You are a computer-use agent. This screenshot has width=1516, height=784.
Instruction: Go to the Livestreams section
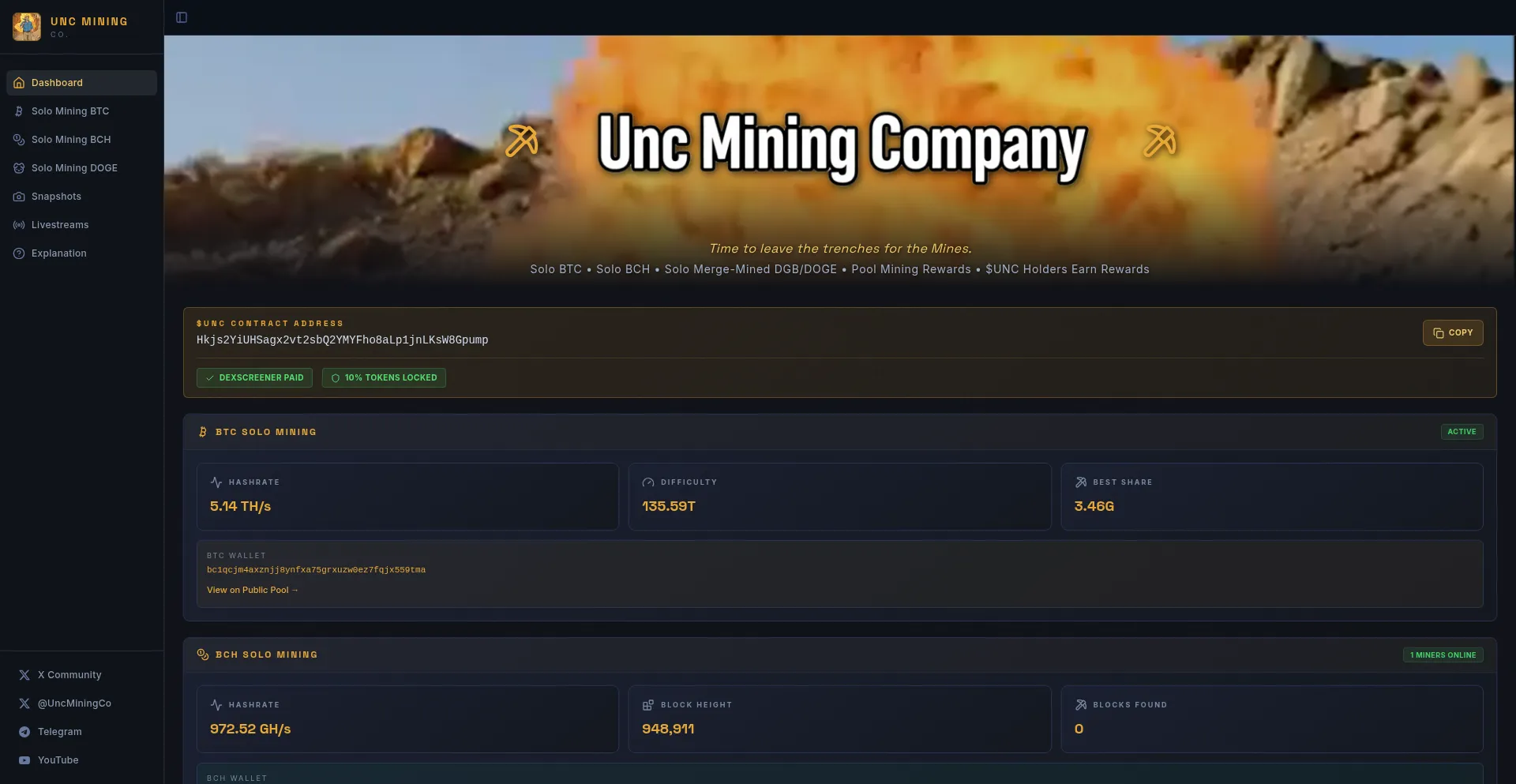[x=82, y=225]
